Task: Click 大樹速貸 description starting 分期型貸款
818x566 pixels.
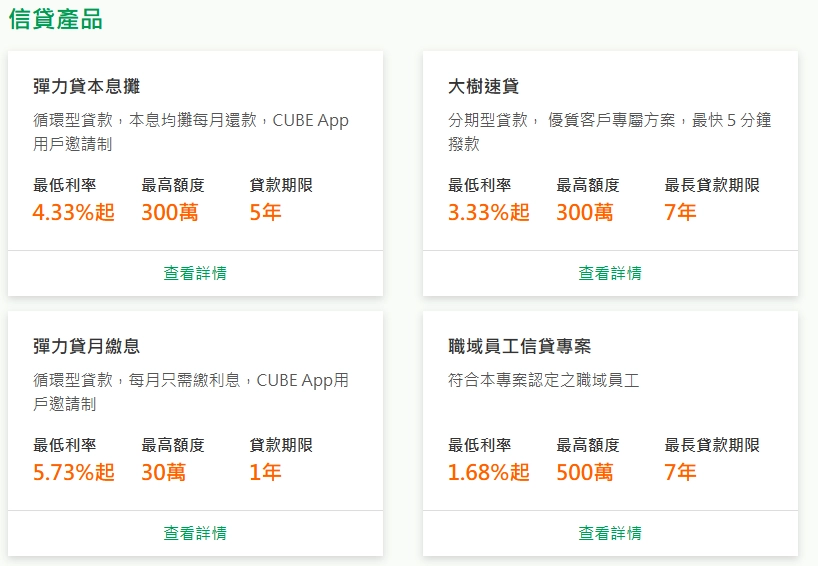Action: coord(609,131)
